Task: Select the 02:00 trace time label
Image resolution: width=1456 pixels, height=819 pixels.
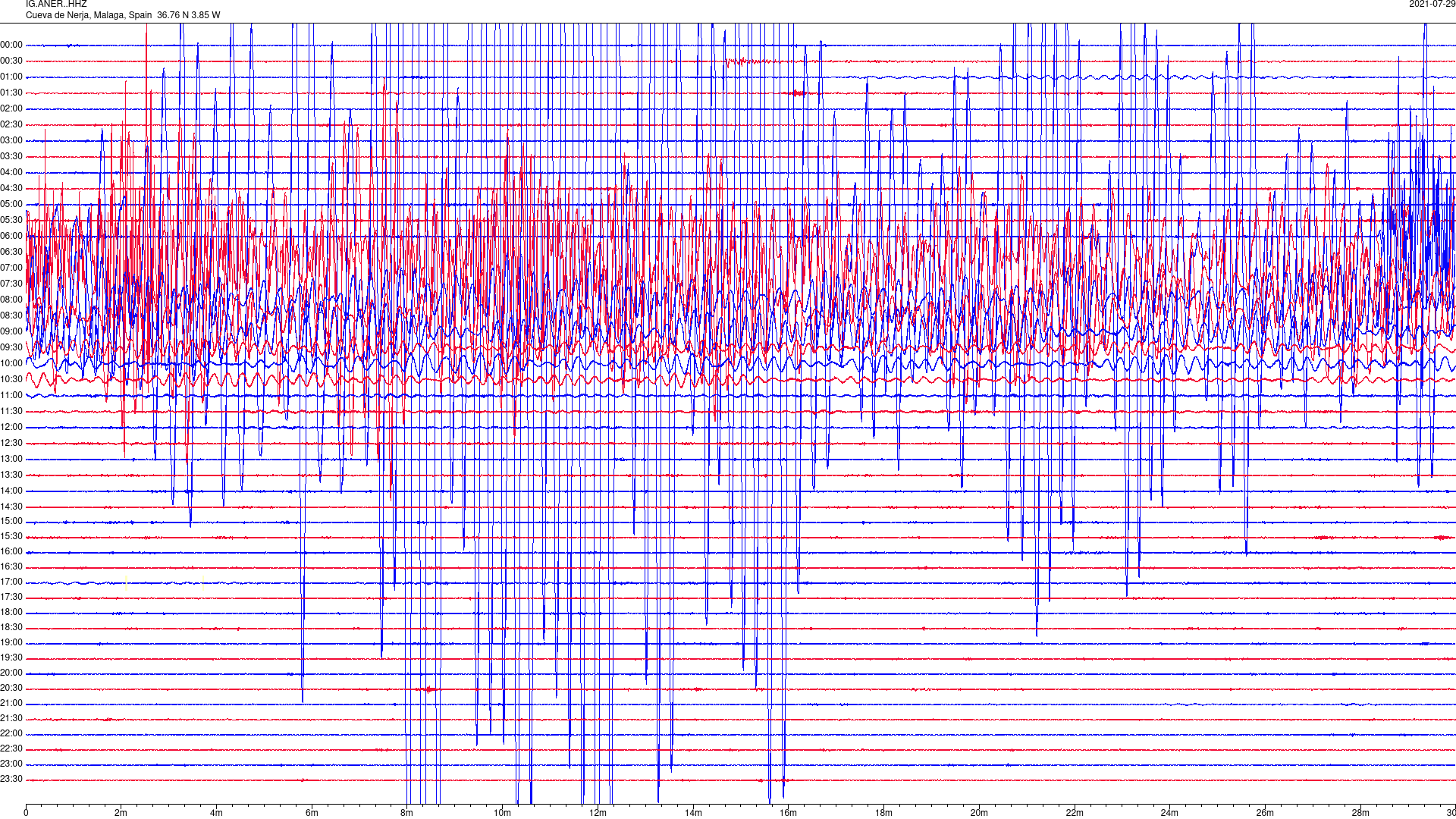Action: [x=11, y=109]
